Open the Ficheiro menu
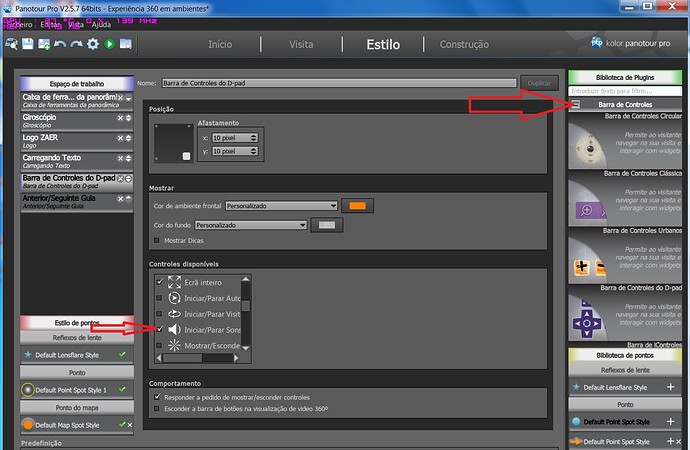The height and width of the screenshot is (450, 690). click(x=20, y=25)
